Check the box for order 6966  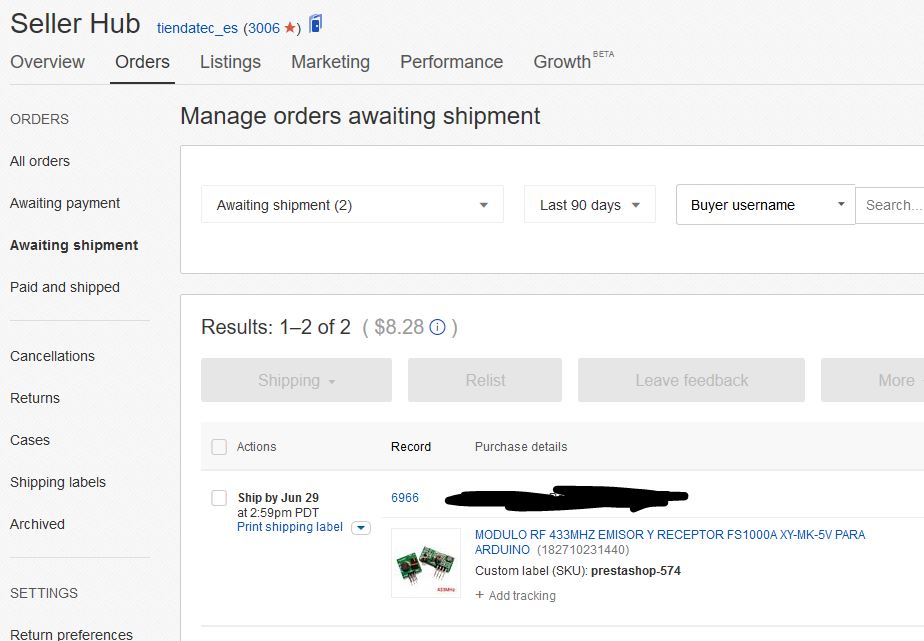(219, 498)
